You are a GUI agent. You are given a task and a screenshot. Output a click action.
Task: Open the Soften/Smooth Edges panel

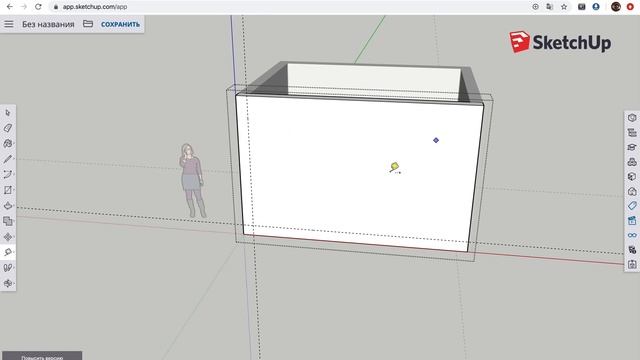point(632,250)
